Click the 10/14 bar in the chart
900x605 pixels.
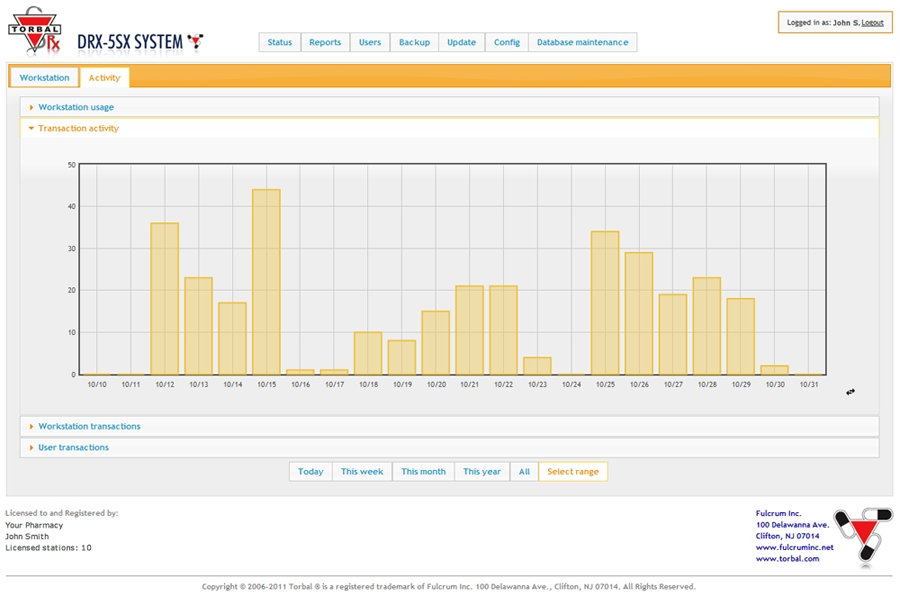pos(232,339)
